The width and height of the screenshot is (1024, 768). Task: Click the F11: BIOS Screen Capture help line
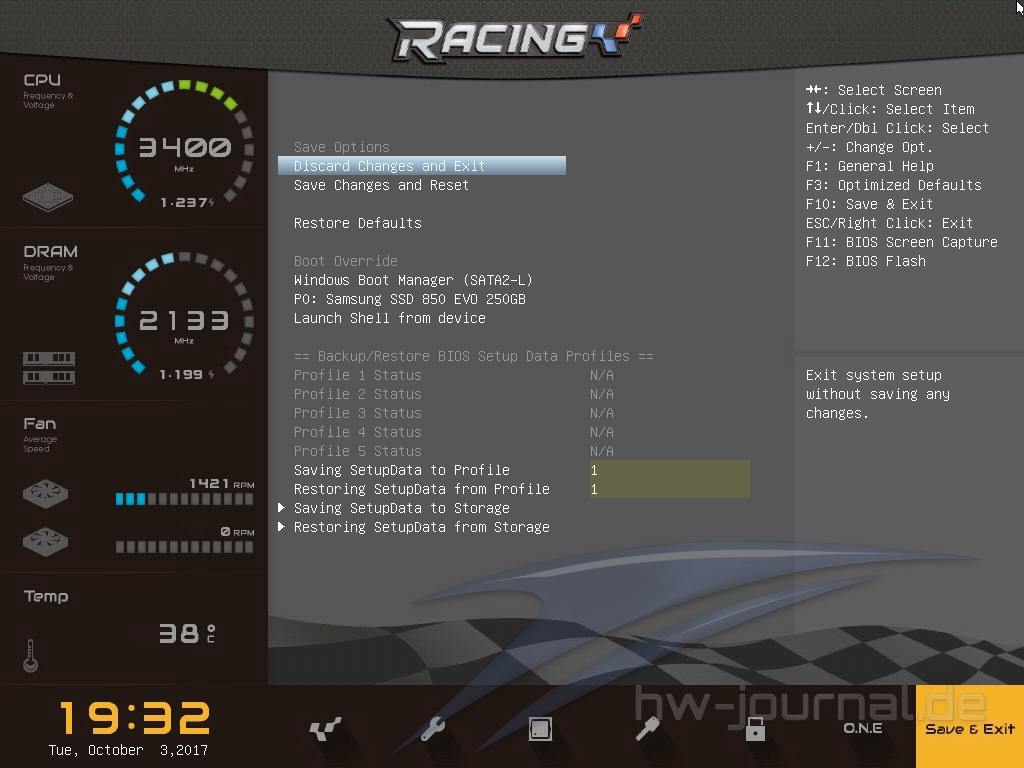[x=901, y=242]
